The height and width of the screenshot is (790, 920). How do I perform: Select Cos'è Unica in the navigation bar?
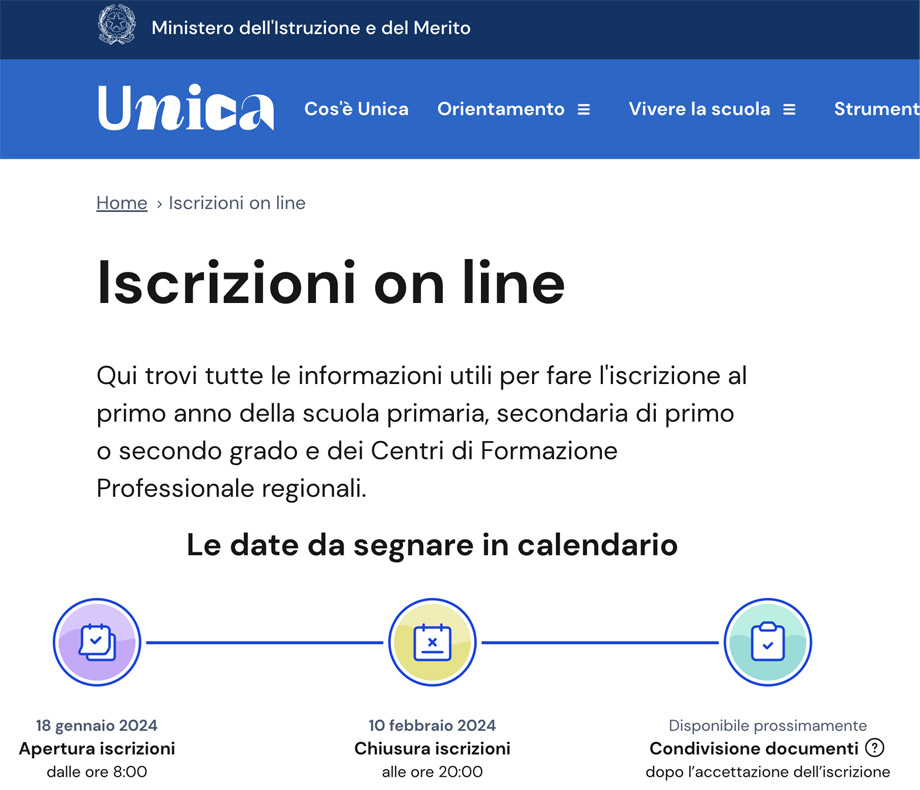pos(356,109)
